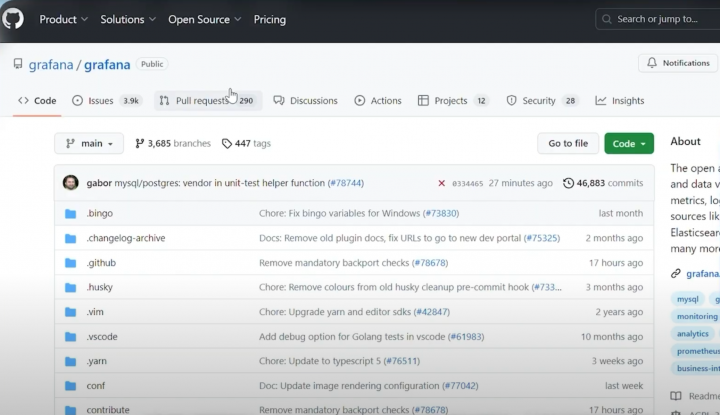Click the Notifications bell button
This screenshot has width=720, height=415.
[x=678, y=63]
